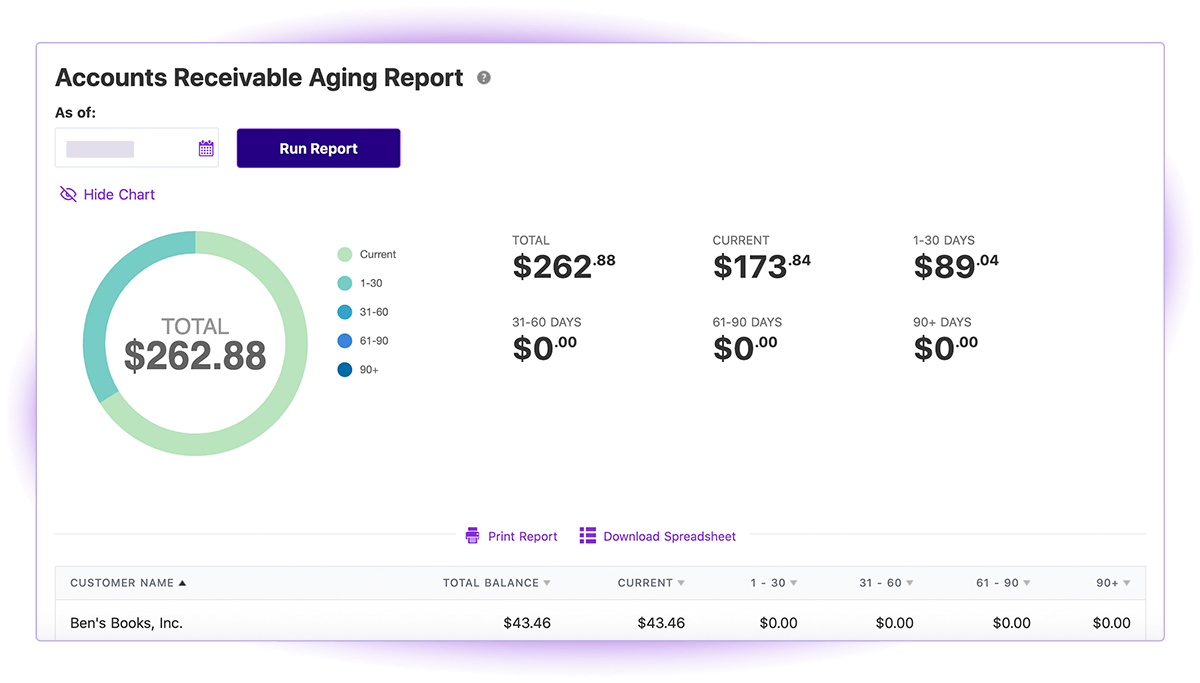
Task: Click the Hide Chart eye icon
Action: (68, 194)
